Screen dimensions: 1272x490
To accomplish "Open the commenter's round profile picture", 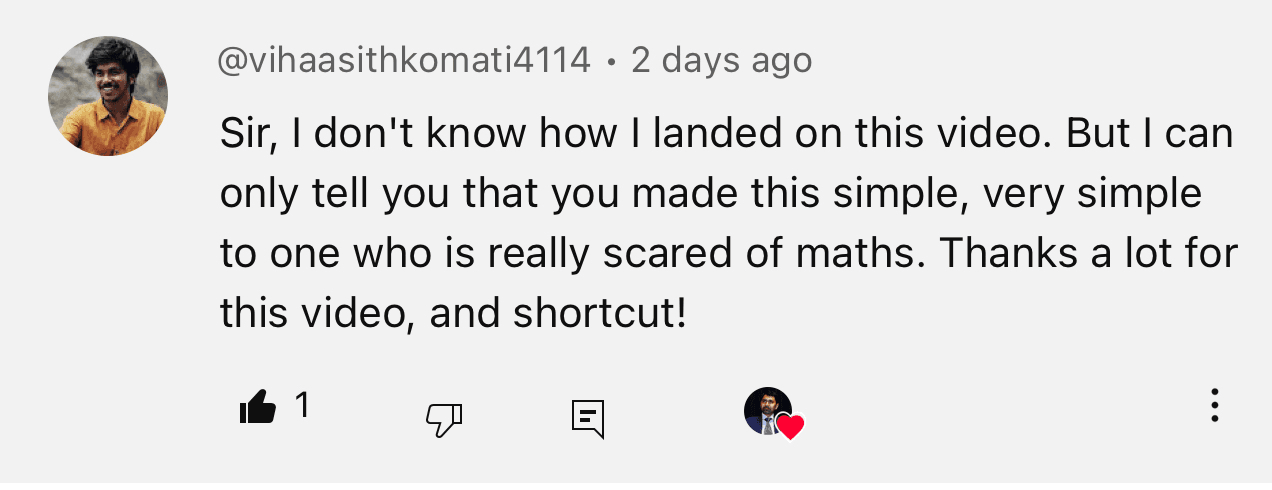I will click(x=108, y=97).
